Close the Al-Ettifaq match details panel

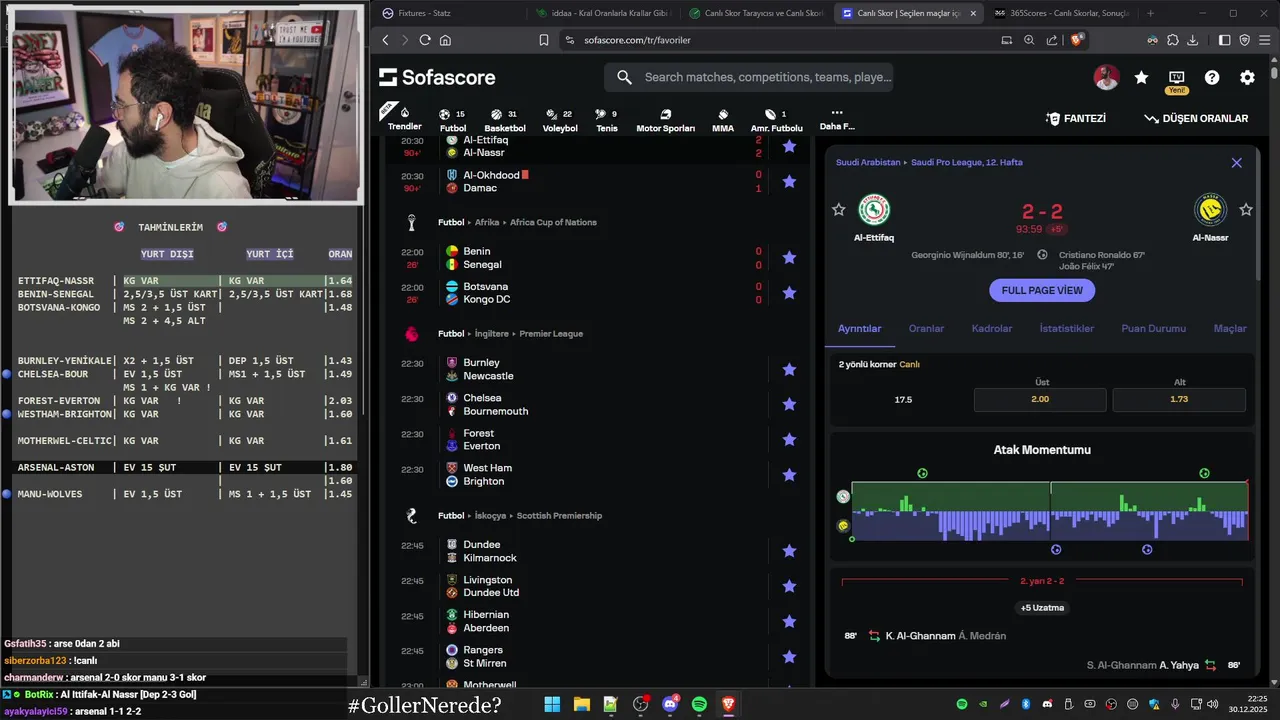[x=1237, y=162]
